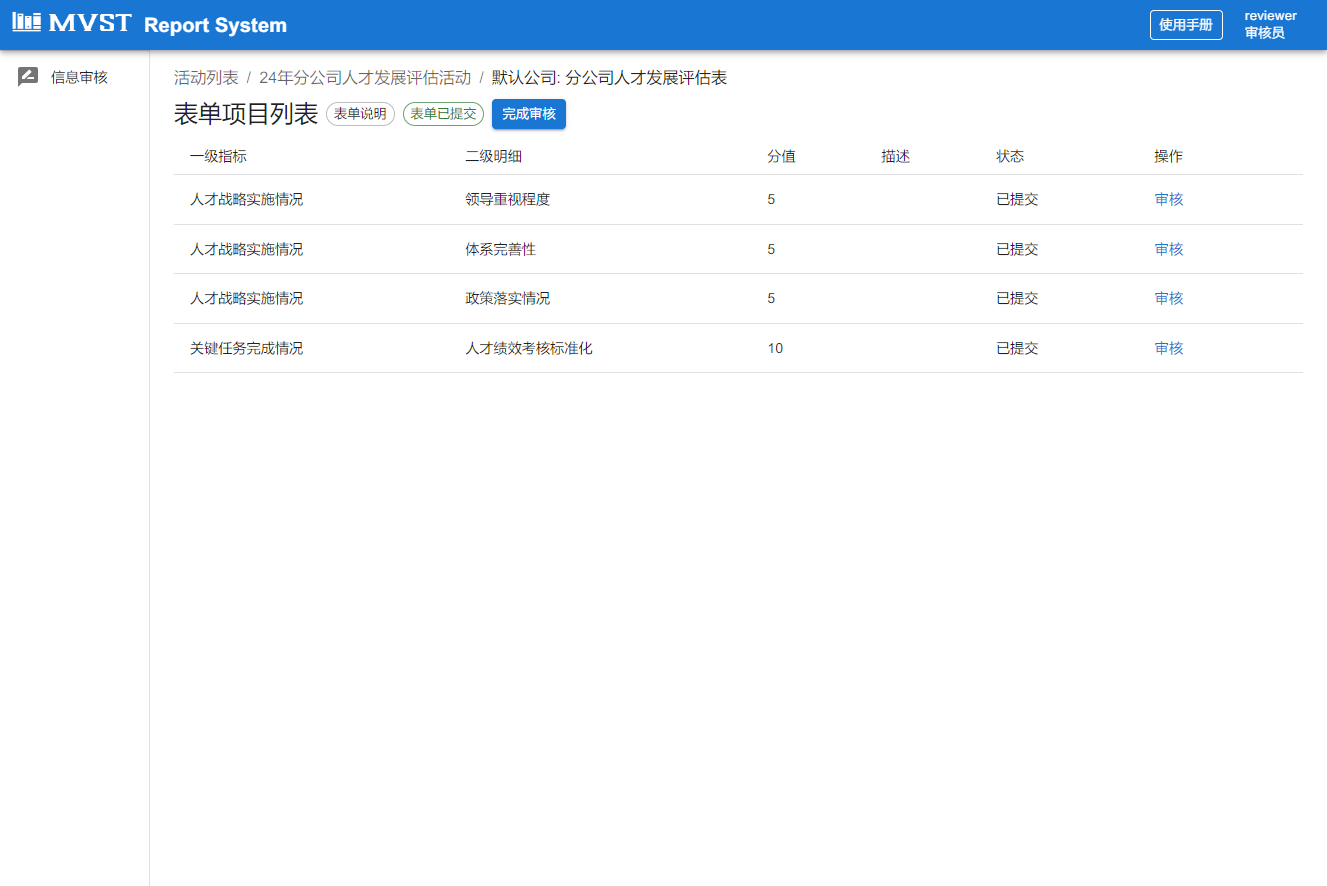Select the 人才绩效考核标准化 cell
The height and width of the screenshot is (886, 1327).
tap(529, 348)
